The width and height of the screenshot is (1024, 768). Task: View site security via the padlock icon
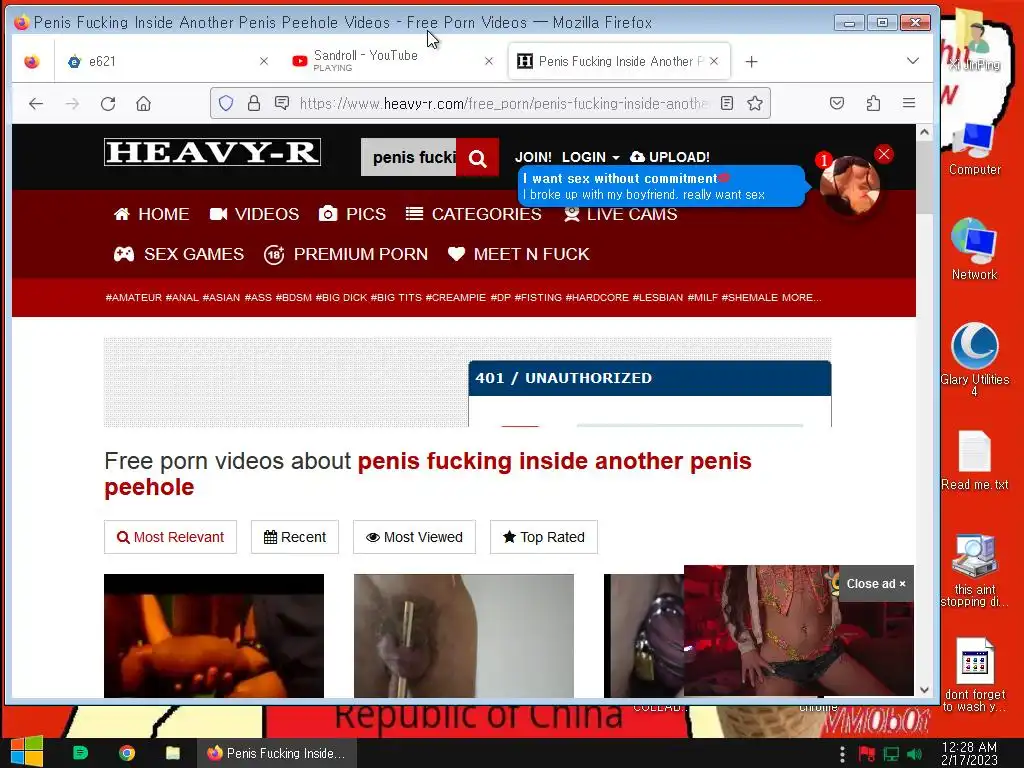(254, 103)
